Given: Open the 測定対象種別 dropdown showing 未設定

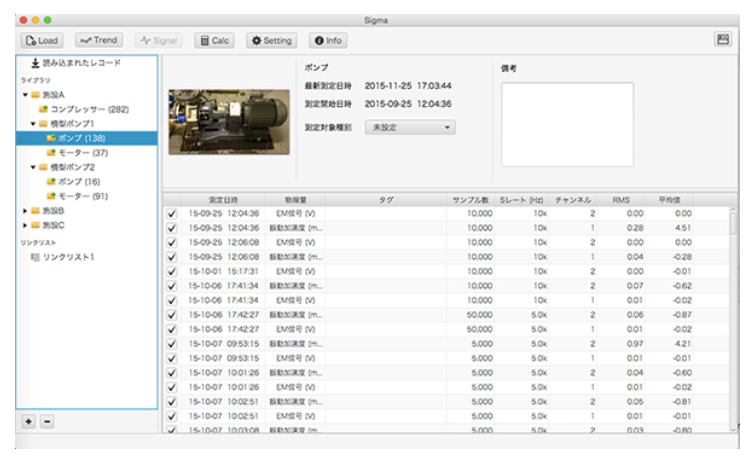Looking at the screenshot, I should [x=409, y=128].
